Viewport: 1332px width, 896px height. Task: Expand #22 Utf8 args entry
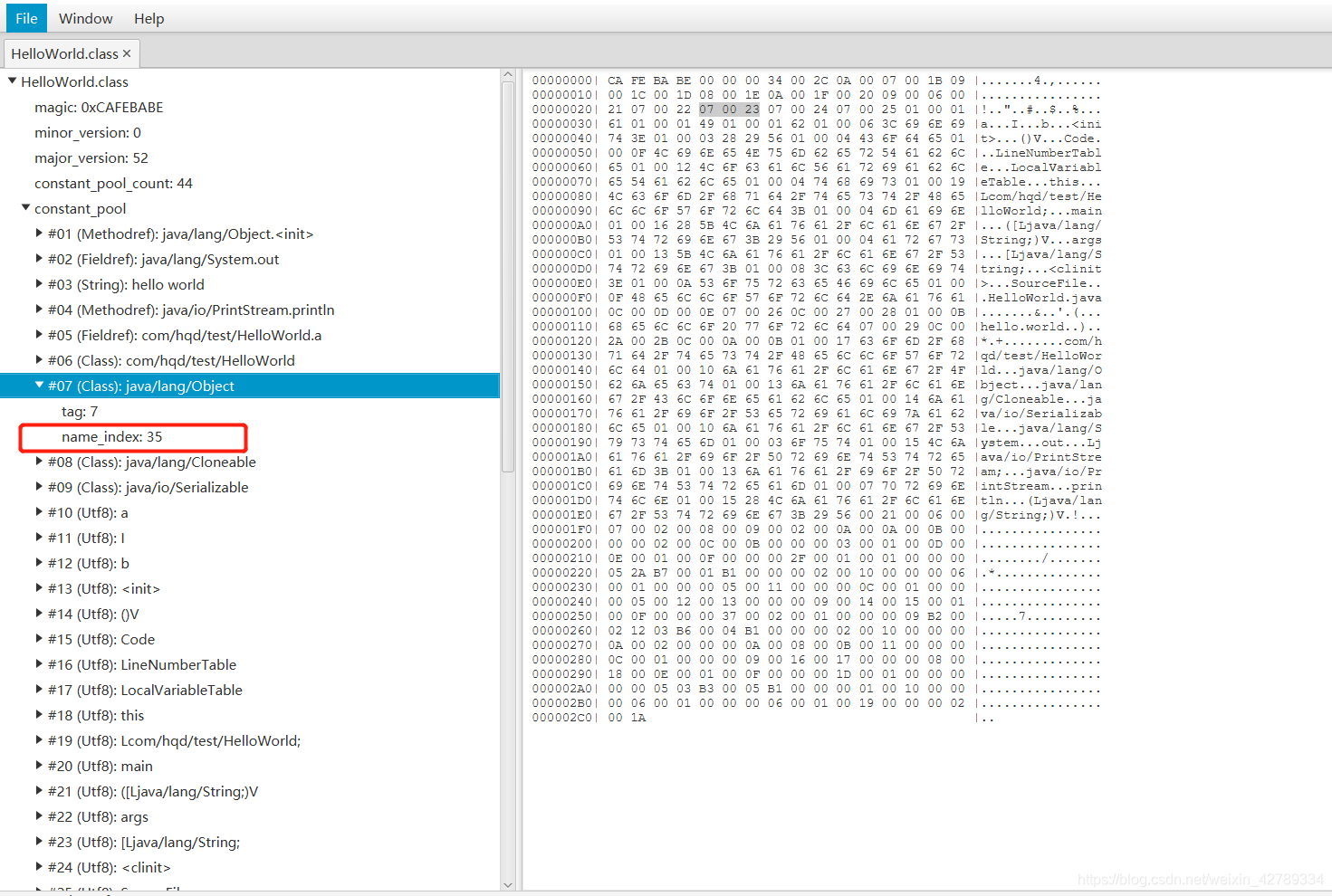click(40, 815)
